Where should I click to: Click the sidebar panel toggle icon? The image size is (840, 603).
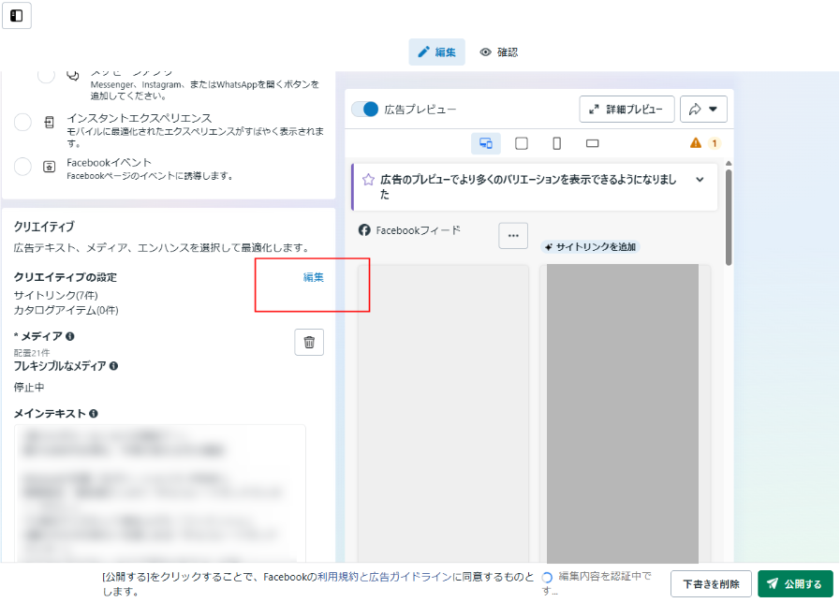[x=17, y=16]
